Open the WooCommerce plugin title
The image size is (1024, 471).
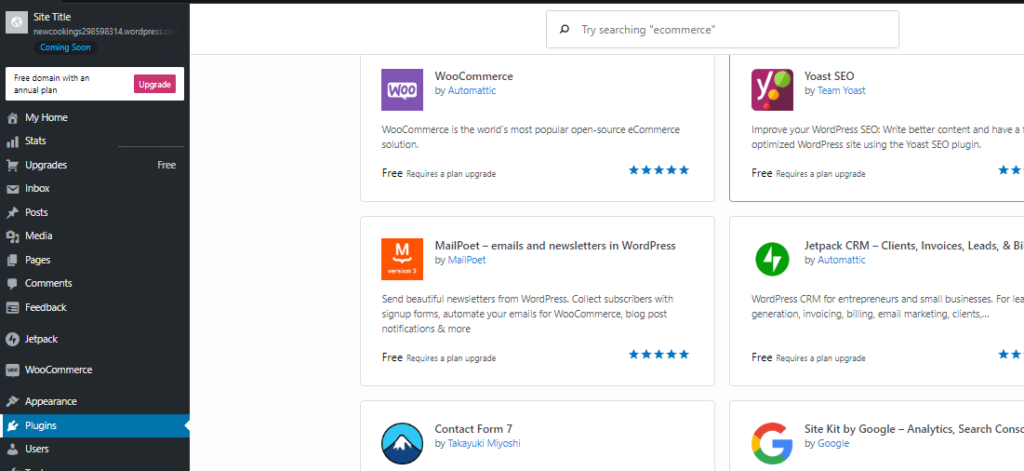tap(474, 76)
